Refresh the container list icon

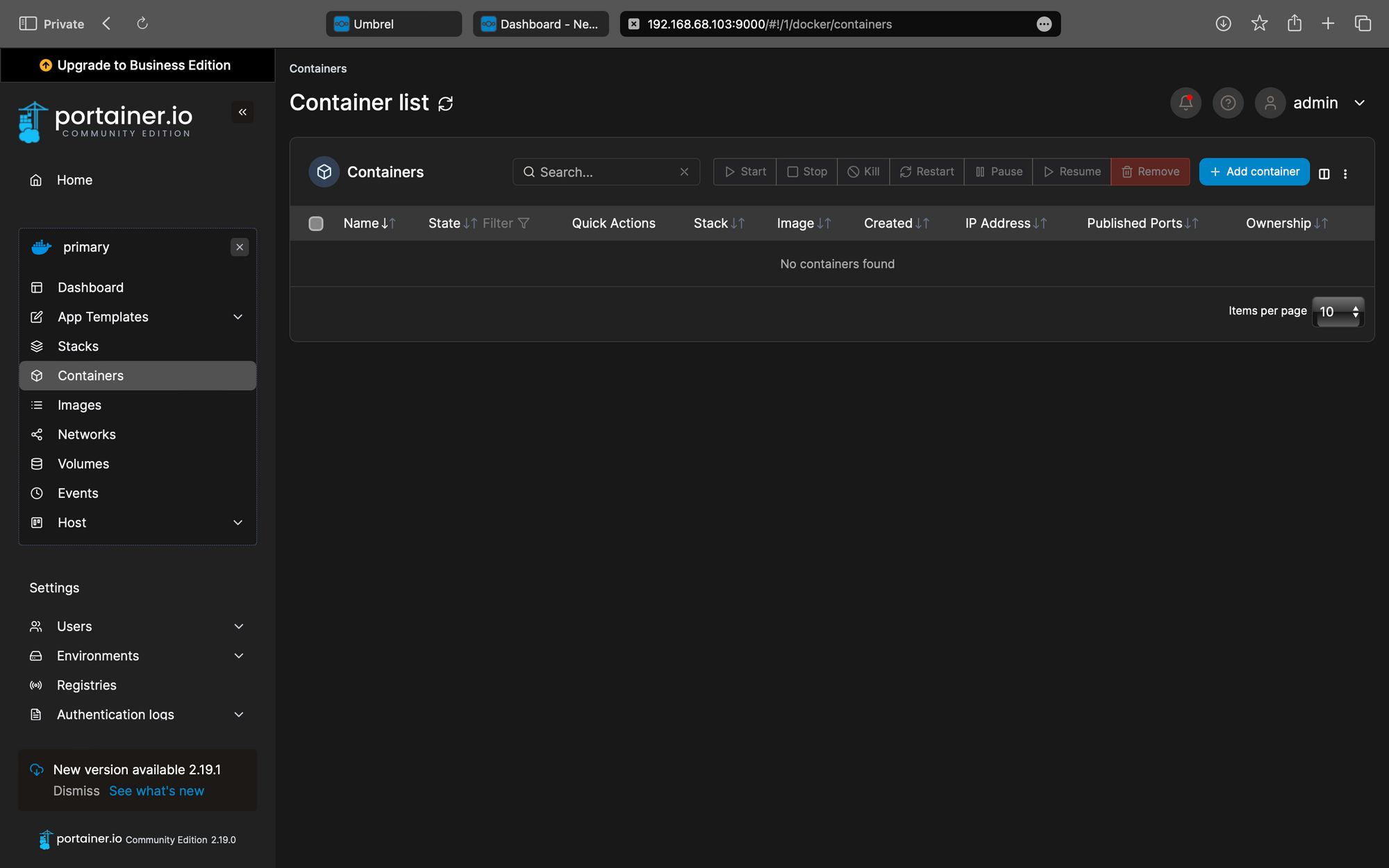[x=446, y=103]
